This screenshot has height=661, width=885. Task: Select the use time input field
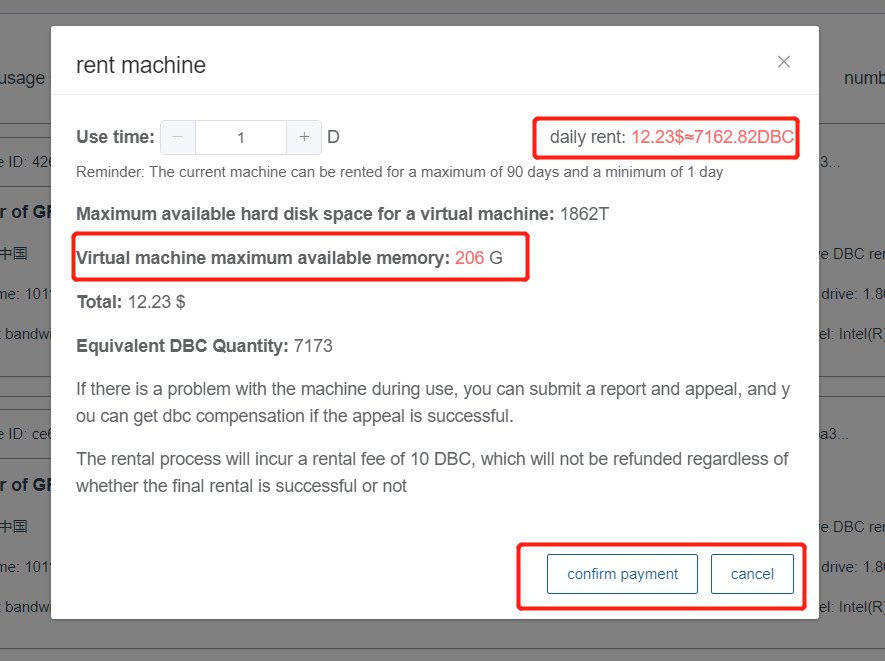click(240, 137)
